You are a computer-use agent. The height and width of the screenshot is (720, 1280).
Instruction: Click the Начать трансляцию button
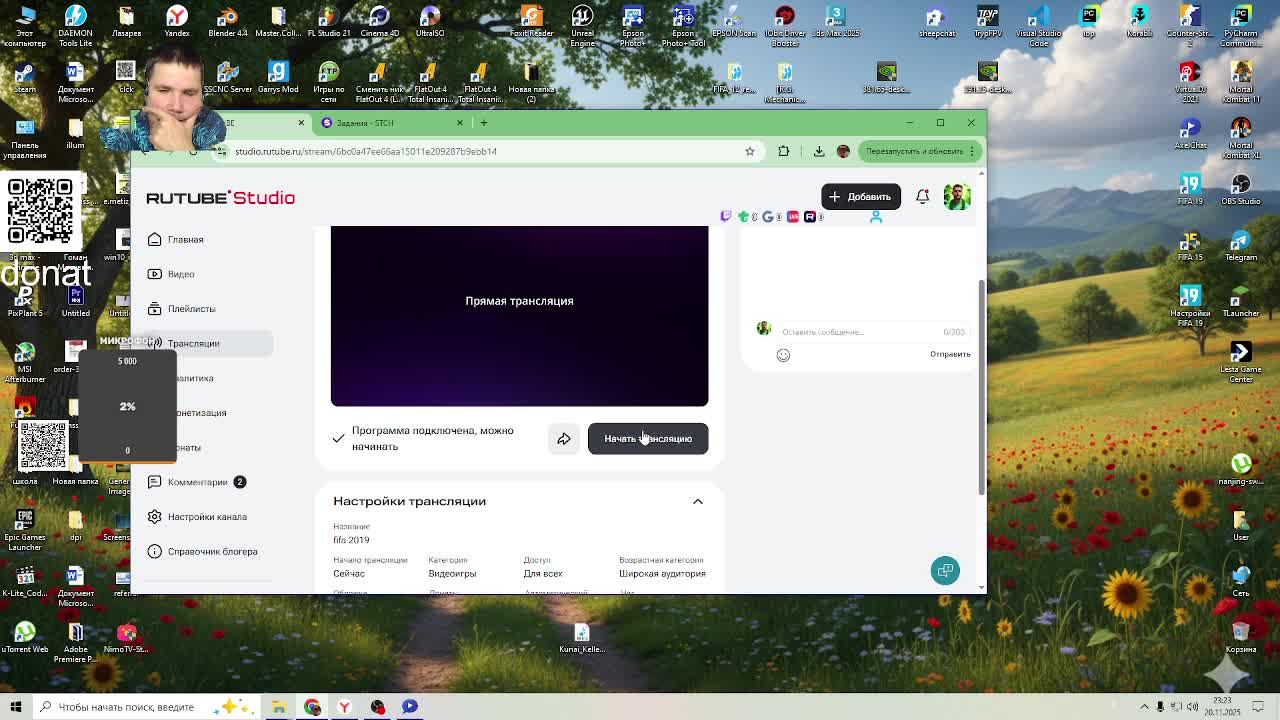(x=648, y=439)
